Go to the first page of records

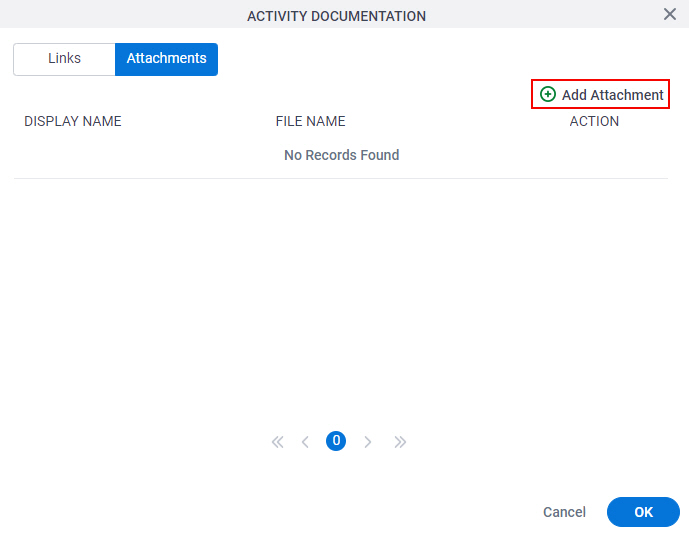[x=277, y=441]
